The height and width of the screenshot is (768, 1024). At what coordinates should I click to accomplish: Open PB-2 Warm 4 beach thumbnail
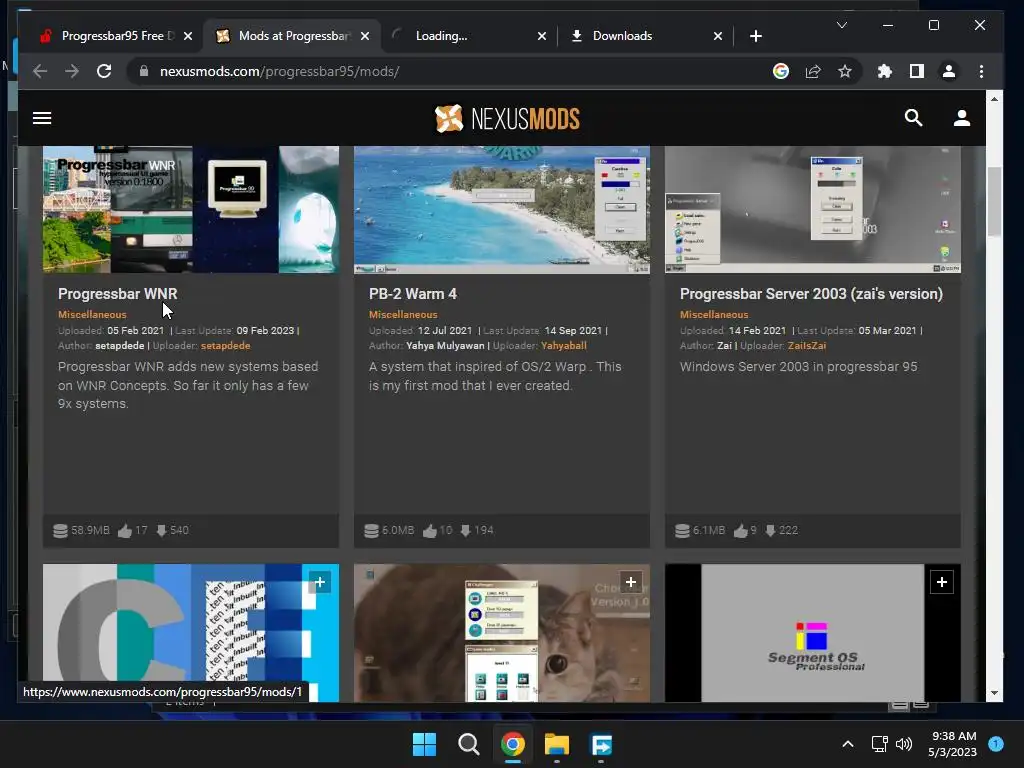pyautogui.click(x=502, y=209)
